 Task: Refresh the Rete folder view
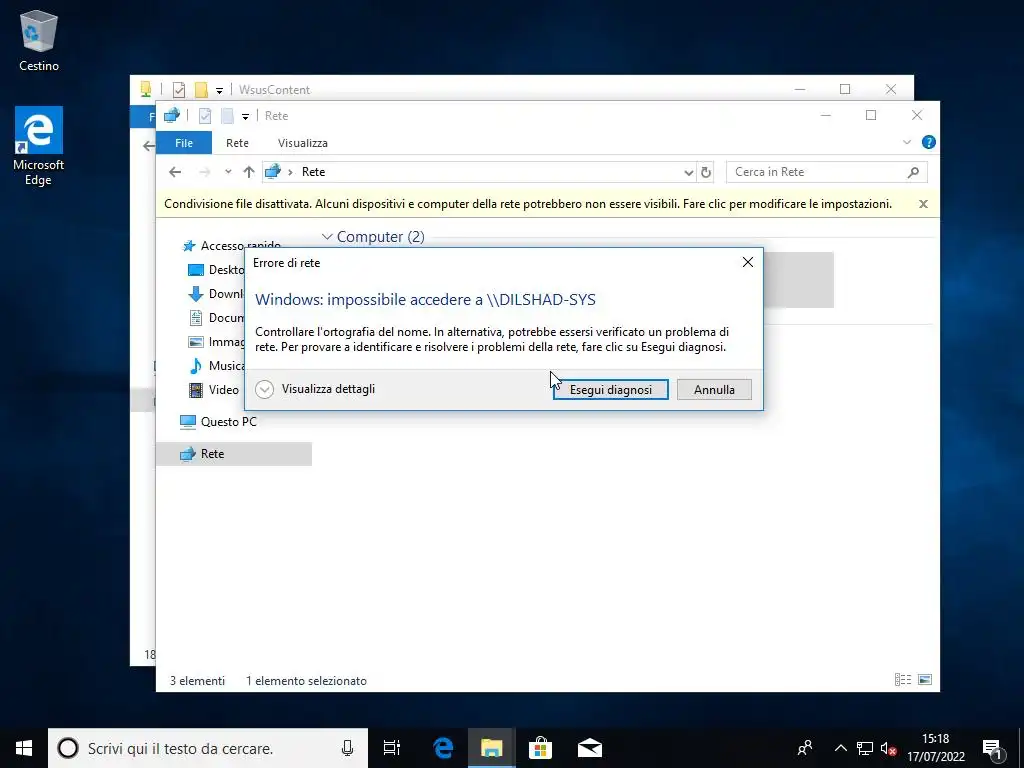tap(705, 172)
